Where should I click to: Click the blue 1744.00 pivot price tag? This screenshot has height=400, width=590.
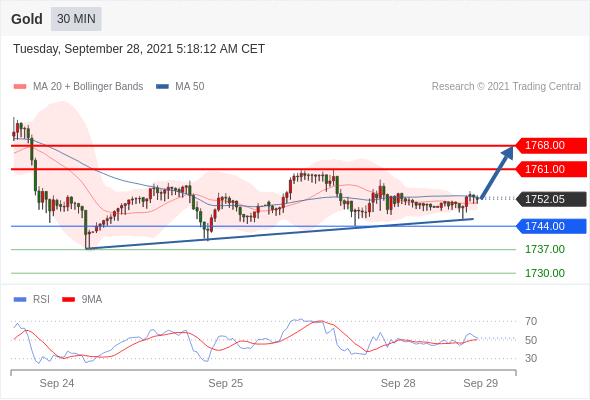(x=551, y=226)
